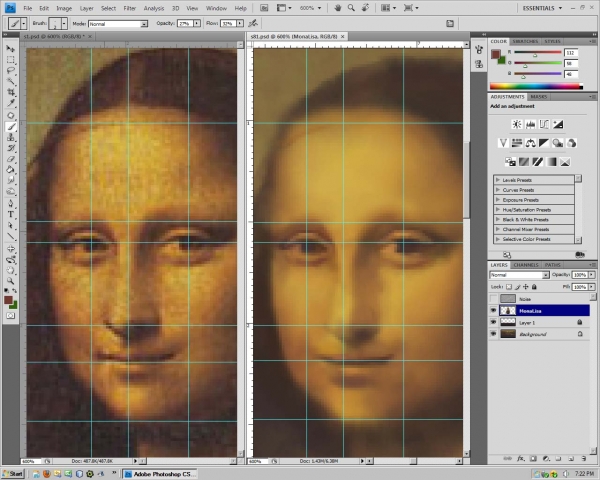Hide the MonaLisa layer
600x480 pixels.
coord(494,310)
